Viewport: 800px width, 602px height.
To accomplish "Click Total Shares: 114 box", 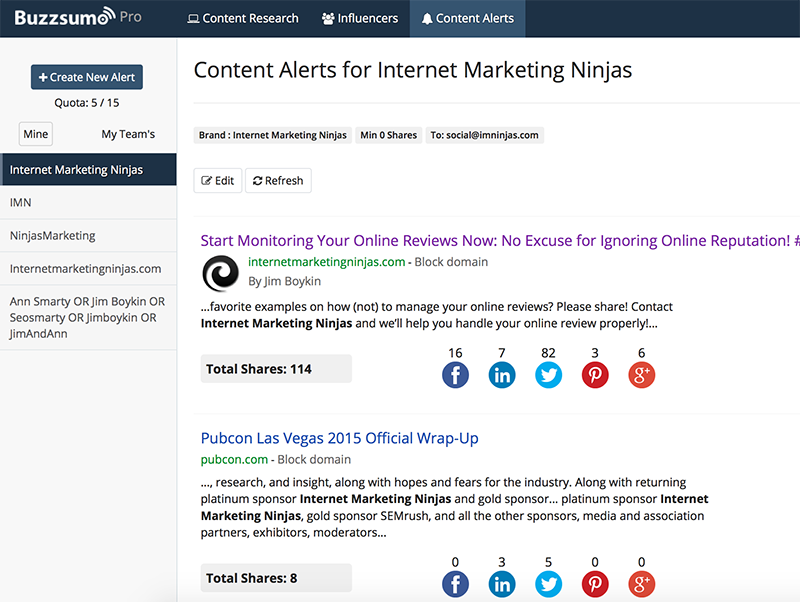I will pyautogui.click(x=276, y=369).
